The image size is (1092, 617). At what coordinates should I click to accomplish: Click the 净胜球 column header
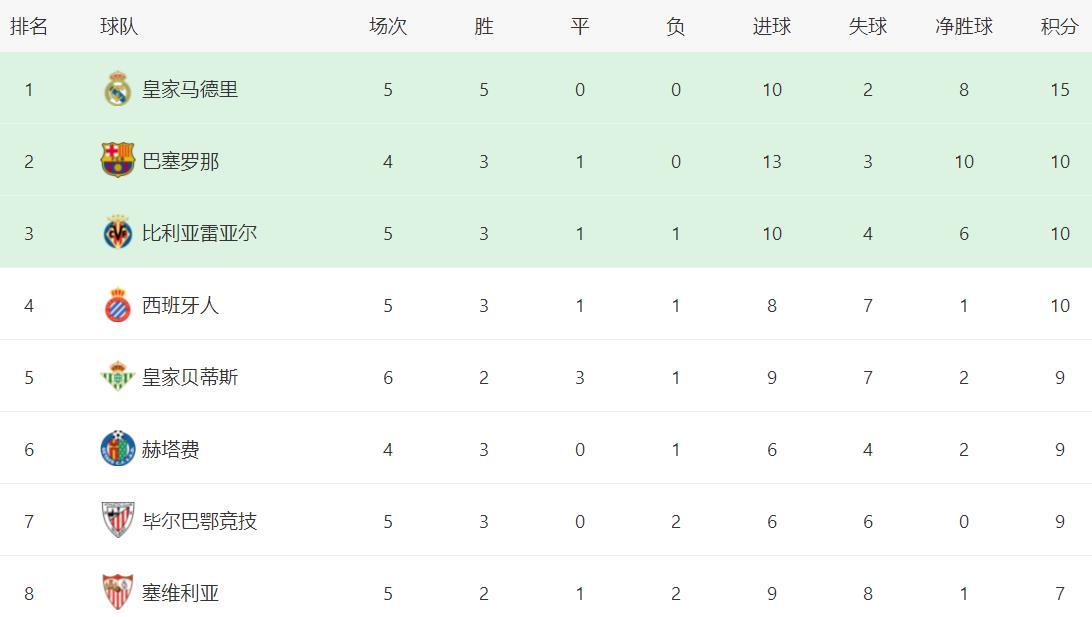(x=964, y=27)
